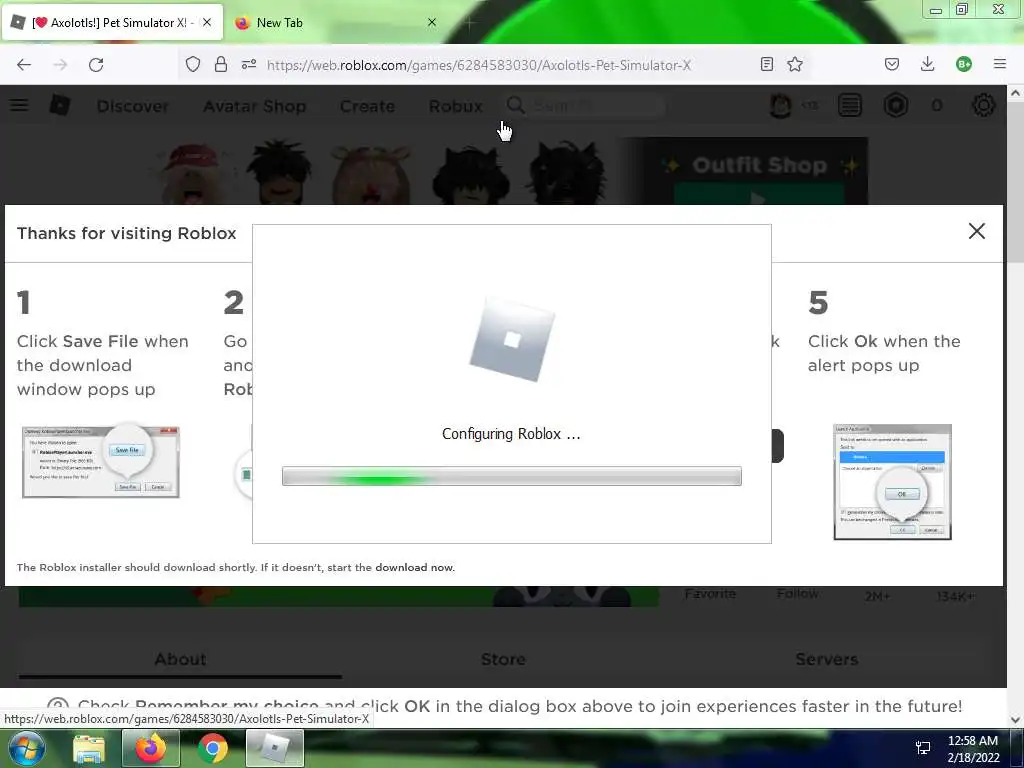This screenshot has height=768, width=1024.
Task: Click the Configuring Roblox progress bar
Action: click(x=511, y=476)
